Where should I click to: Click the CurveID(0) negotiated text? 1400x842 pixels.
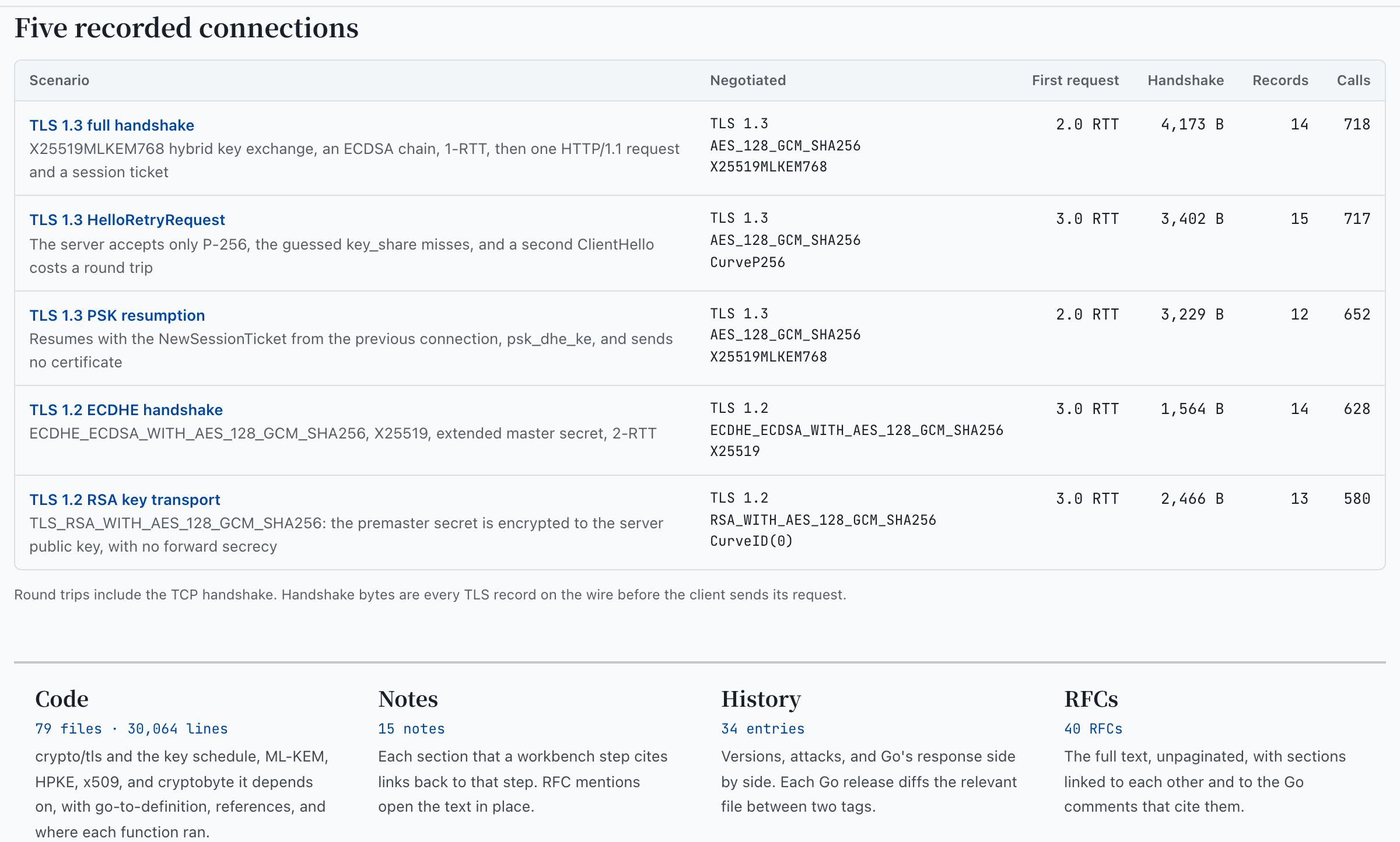(751, 541)
